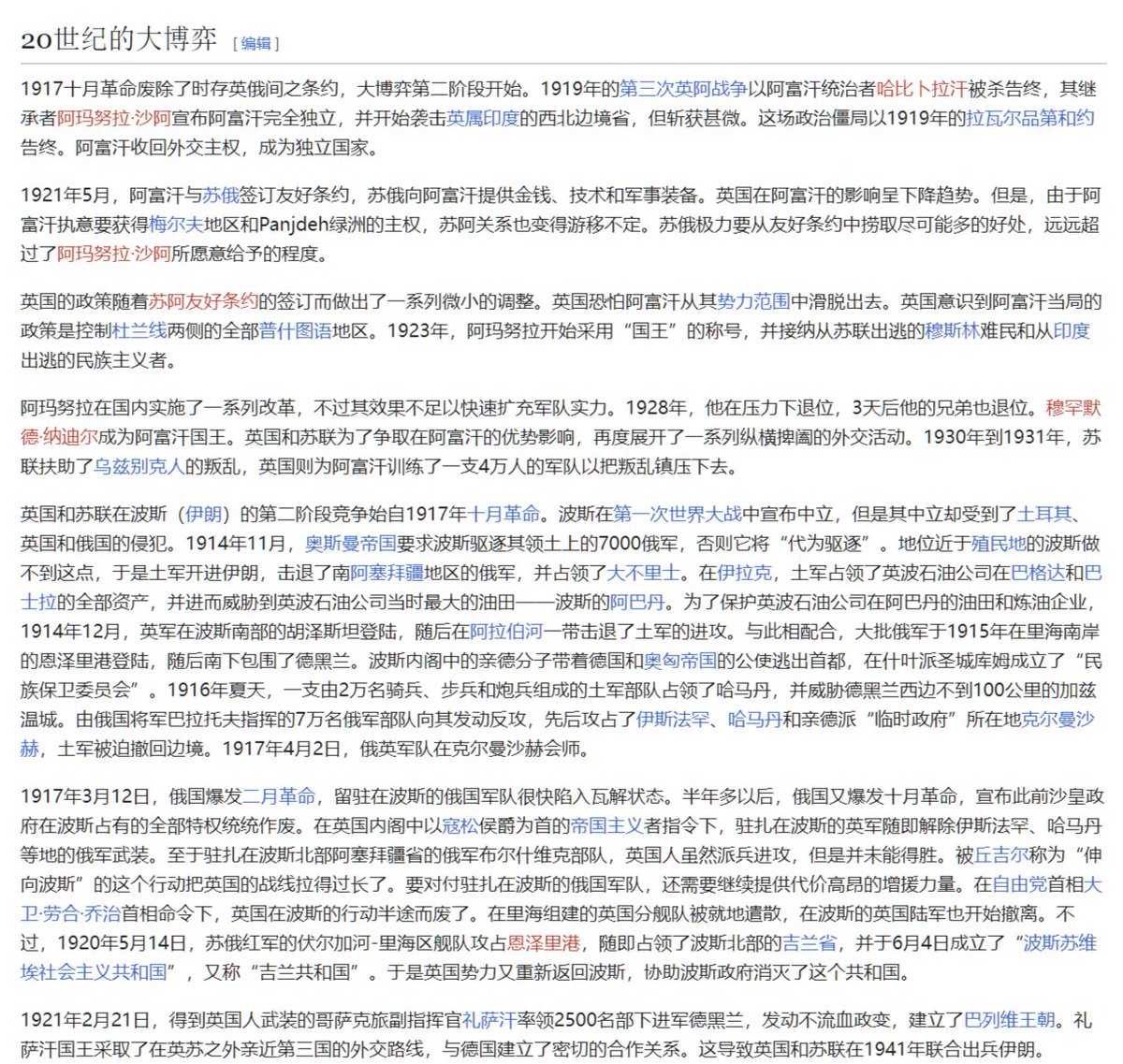Follow the 印度 link after 难民和从

coord(1072,330)
